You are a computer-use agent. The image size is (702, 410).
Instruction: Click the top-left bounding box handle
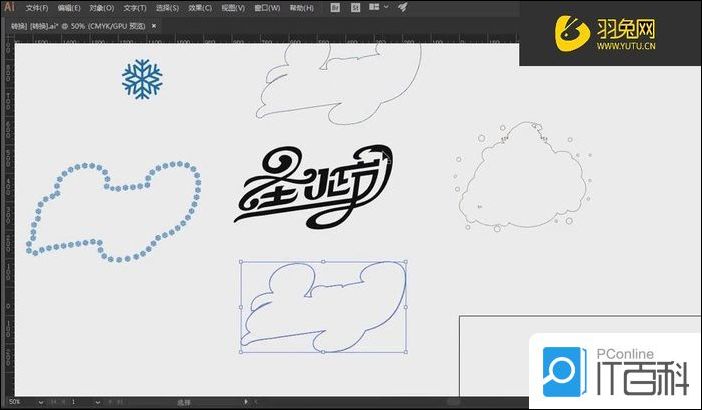[x=241, y=261]
